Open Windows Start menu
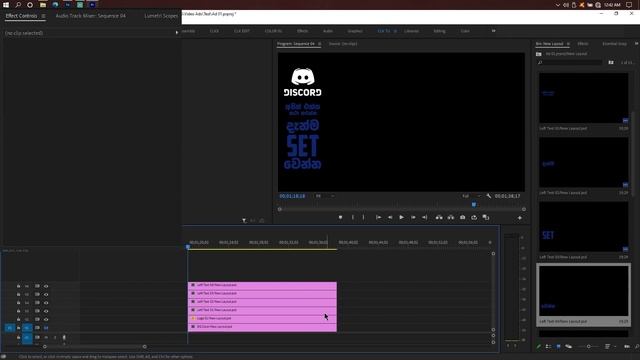 coord(6,4)
